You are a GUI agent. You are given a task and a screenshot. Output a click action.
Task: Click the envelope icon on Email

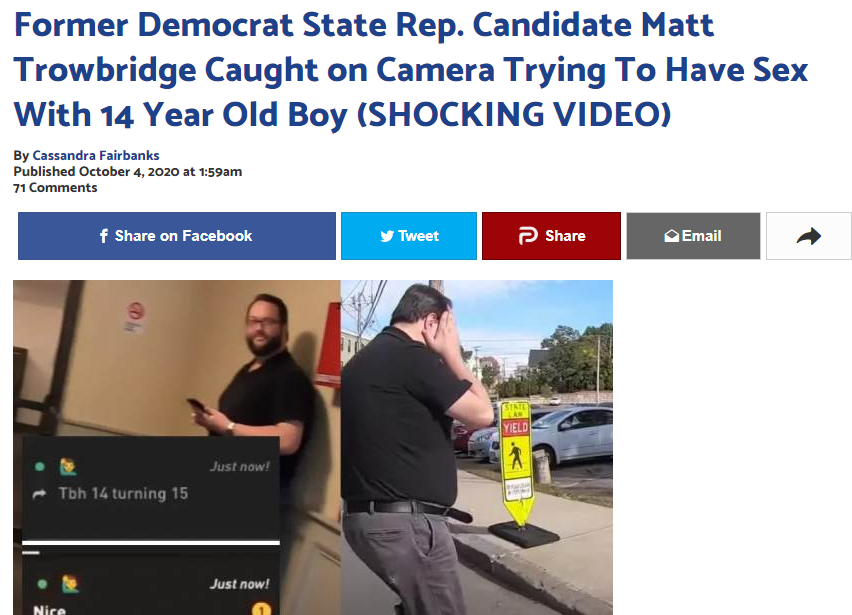(671, 236)
